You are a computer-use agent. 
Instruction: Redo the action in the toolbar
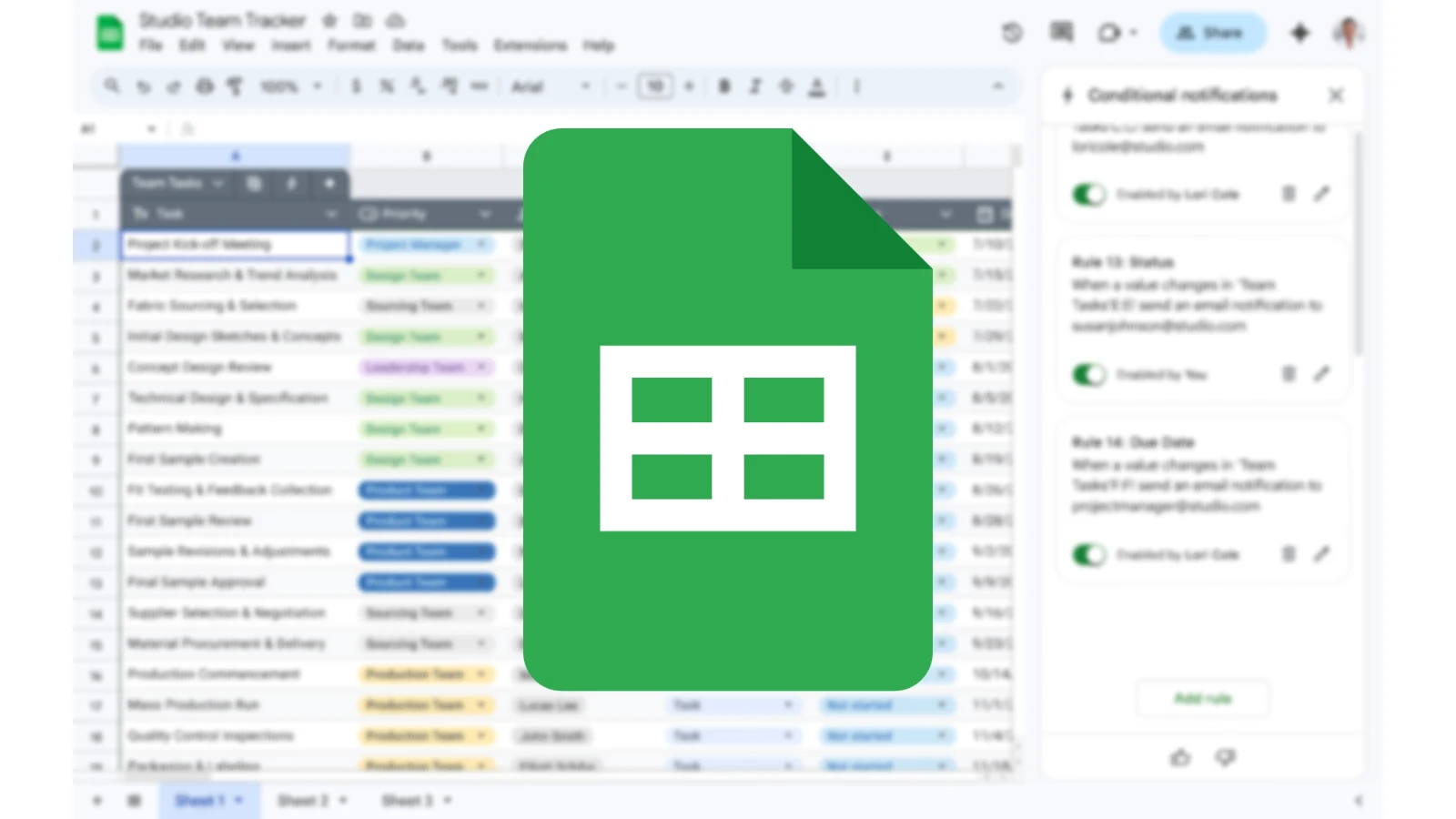(x=173, y=86)
